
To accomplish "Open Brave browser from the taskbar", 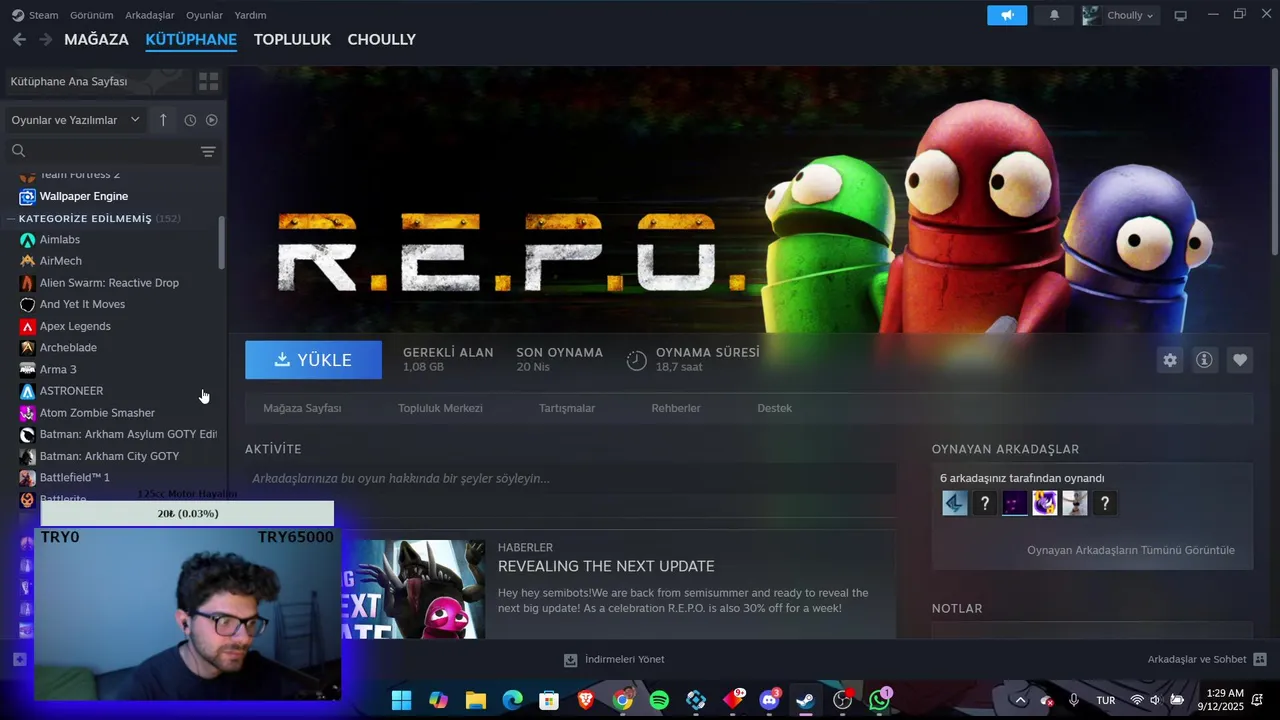I will pyautogui.click(x=586, y=700).
